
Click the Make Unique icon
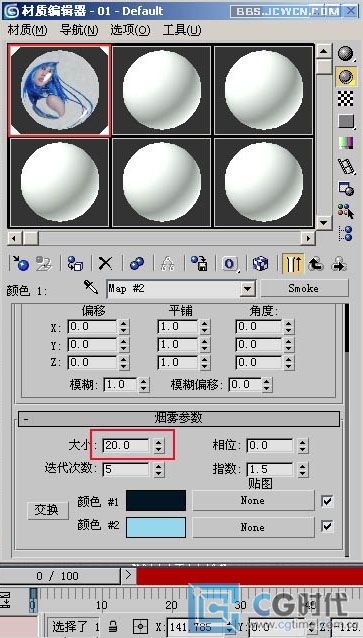[167, 263]
